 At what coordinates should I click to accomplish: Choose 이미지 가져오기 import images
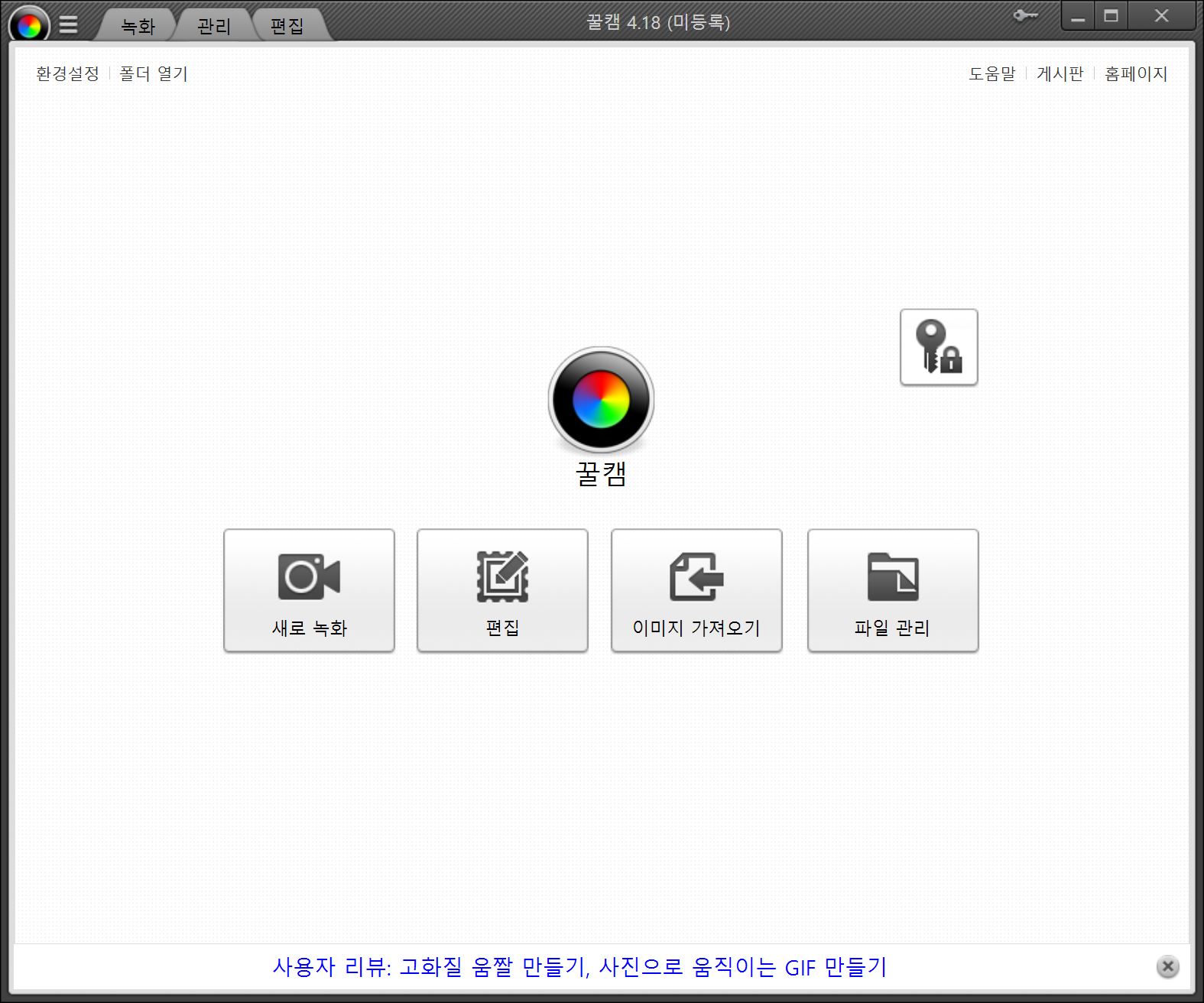pyautogui.click(x=696, y=590)
